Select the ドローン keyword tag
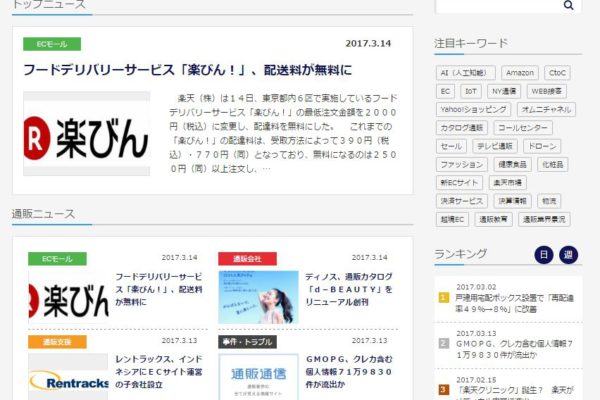The image size is (600, 400). pyautogui.click(x=542, y=146)
